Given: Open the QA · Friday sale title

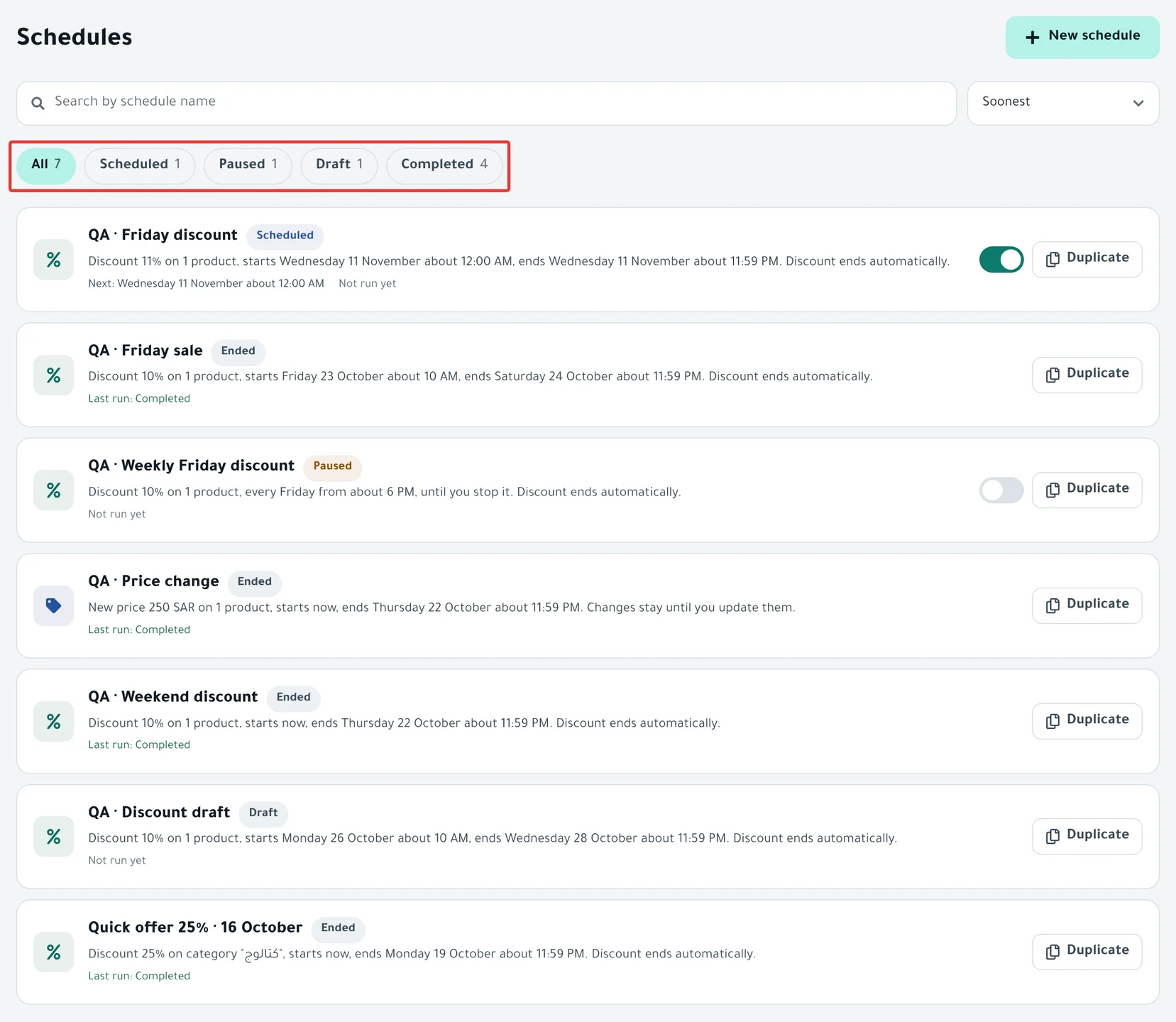Looking at the screenshot, I should coord(145,351).
